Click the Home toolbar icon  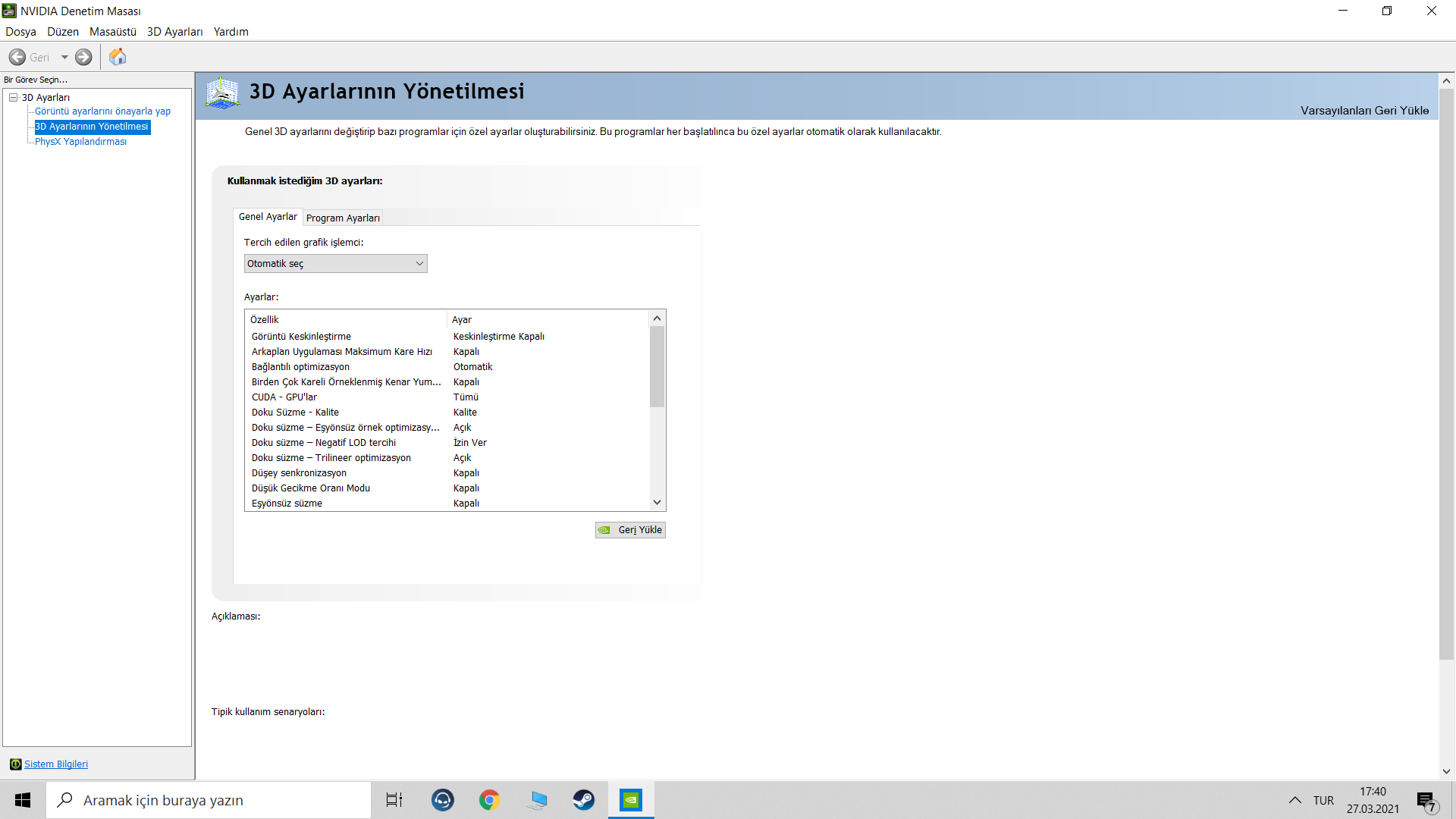click(x=118, y=57)
